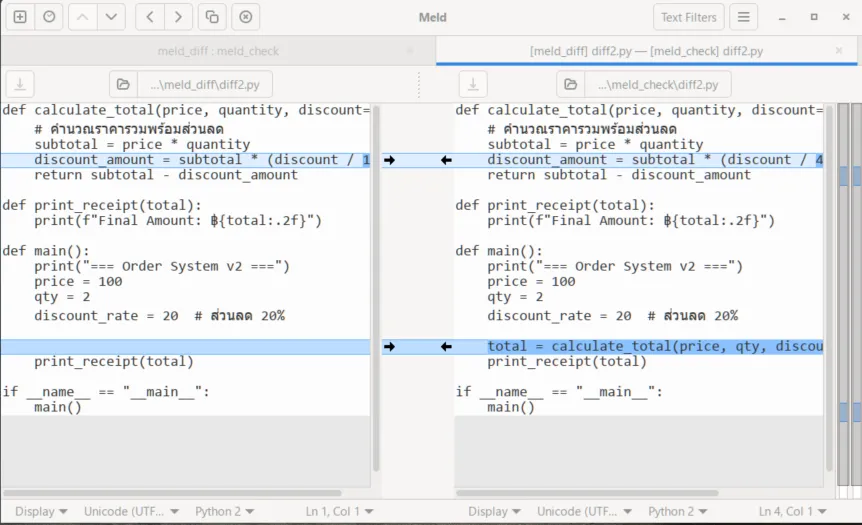Open the recent comparisons clock icon
862x525 pixels.
click(x=49, y=17)
